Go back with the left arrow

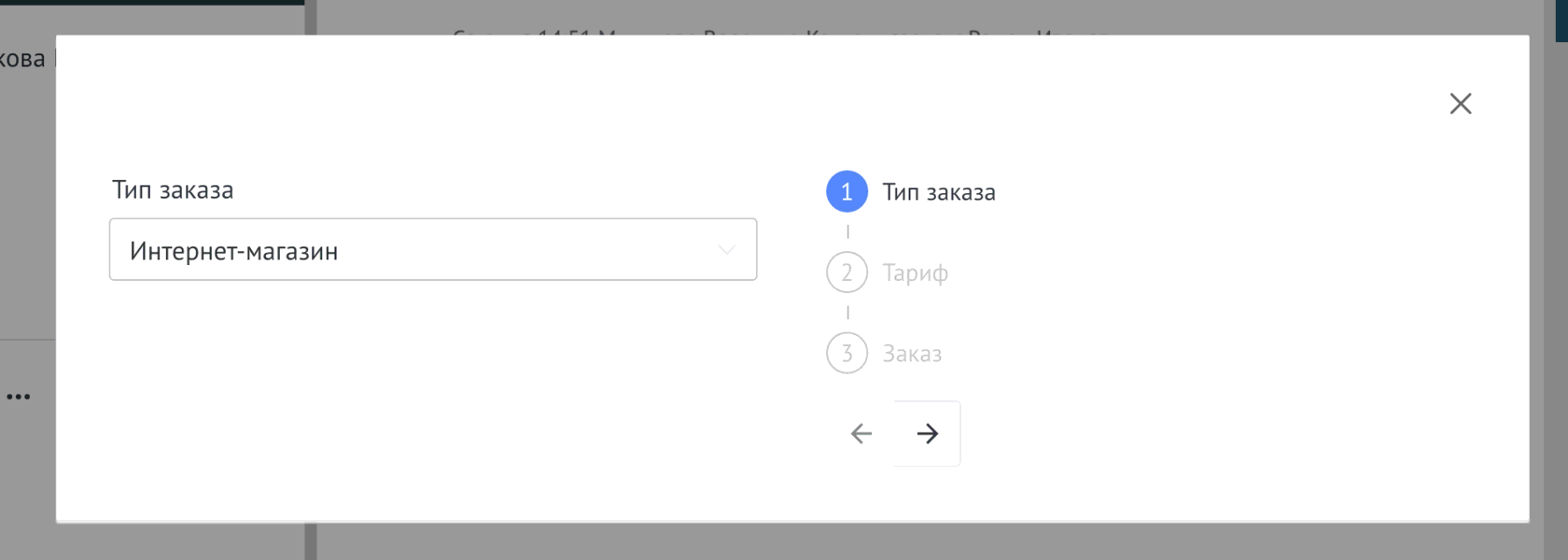tap(861, 434)
